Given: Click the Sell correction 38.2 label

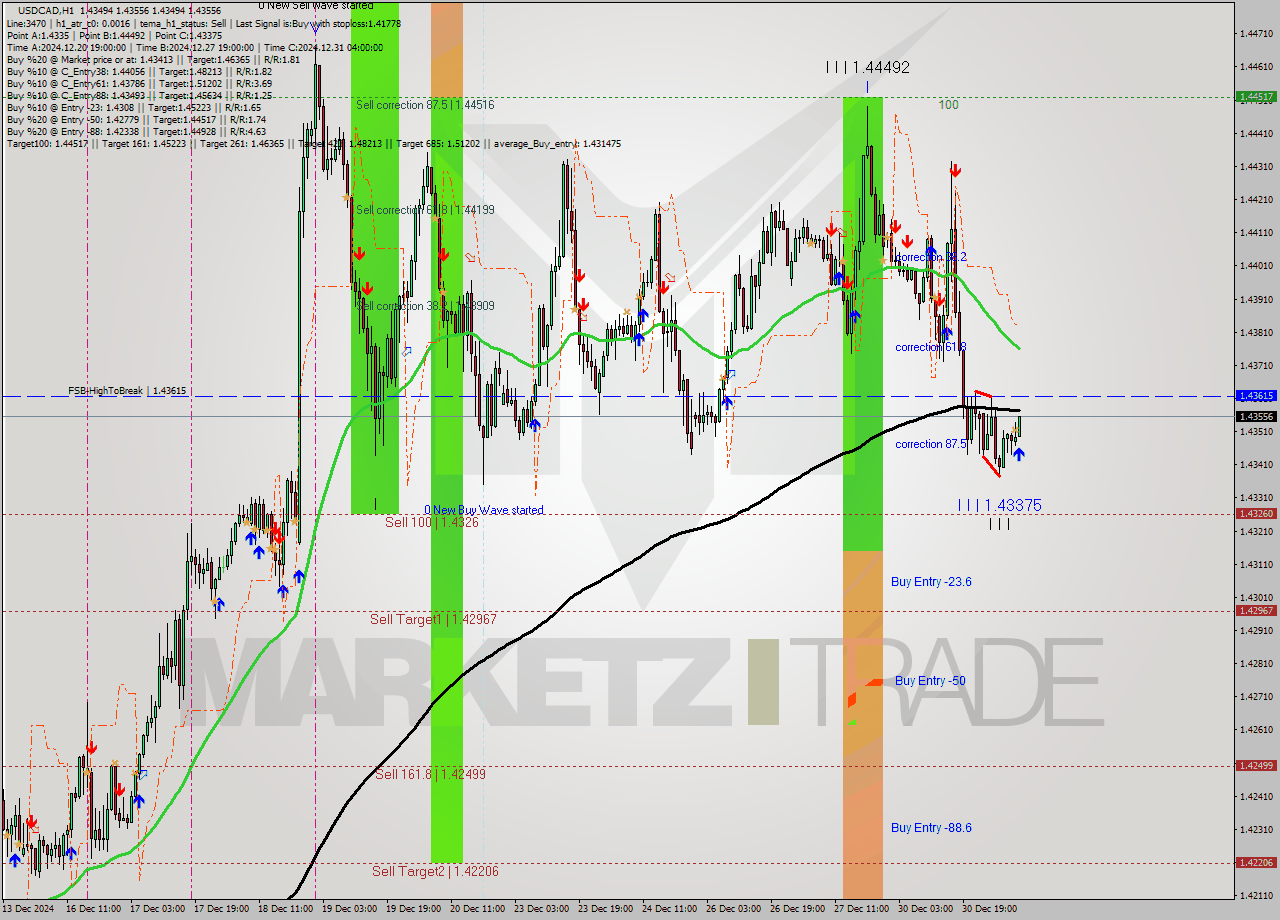Looking at the screenshot, I should pos(425,306).
